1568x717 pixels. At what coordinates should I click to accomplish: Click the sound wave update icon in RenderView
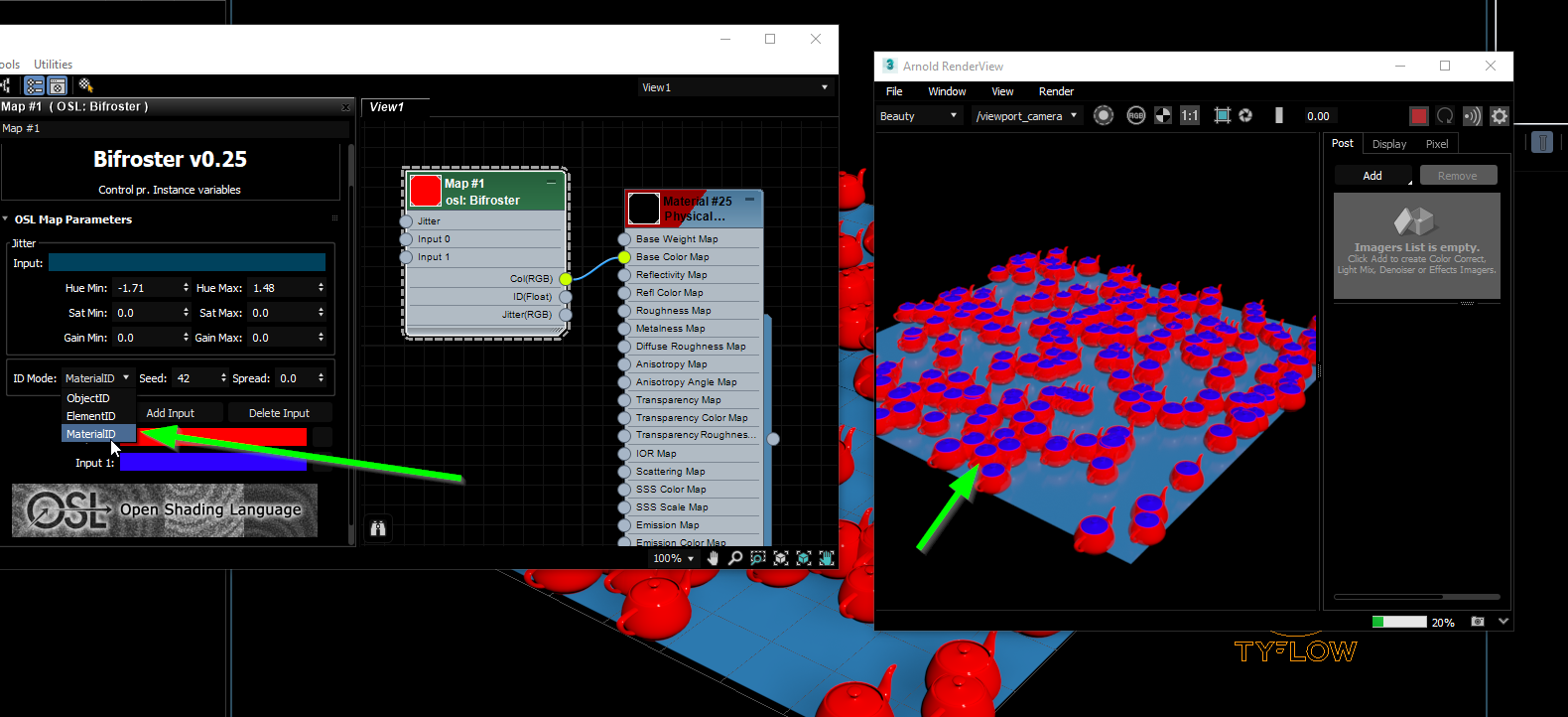[1472, 116]
